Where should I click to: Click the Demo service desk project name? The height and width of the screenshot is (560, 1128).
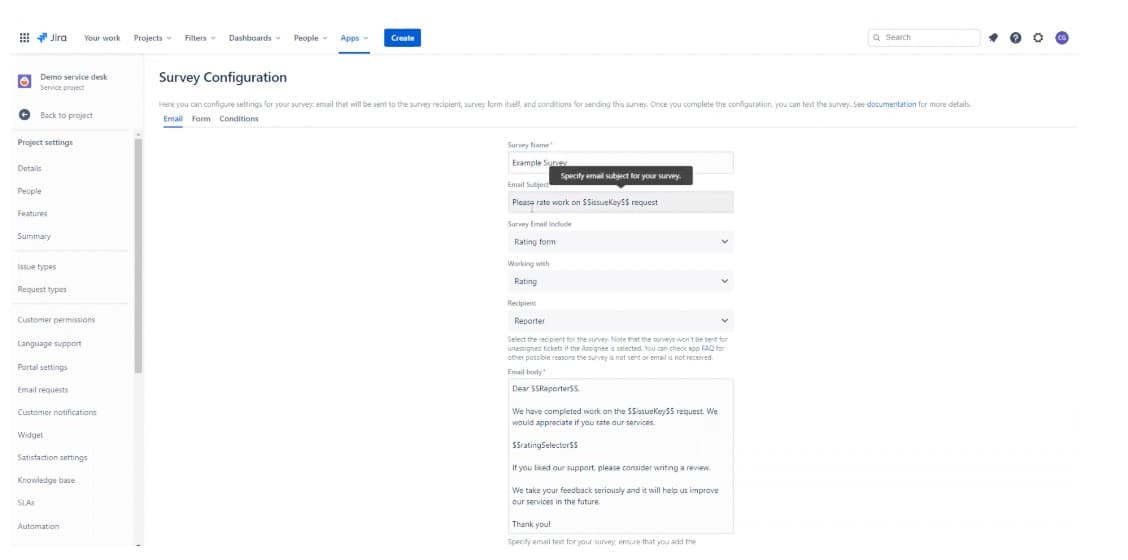point(73,77)
